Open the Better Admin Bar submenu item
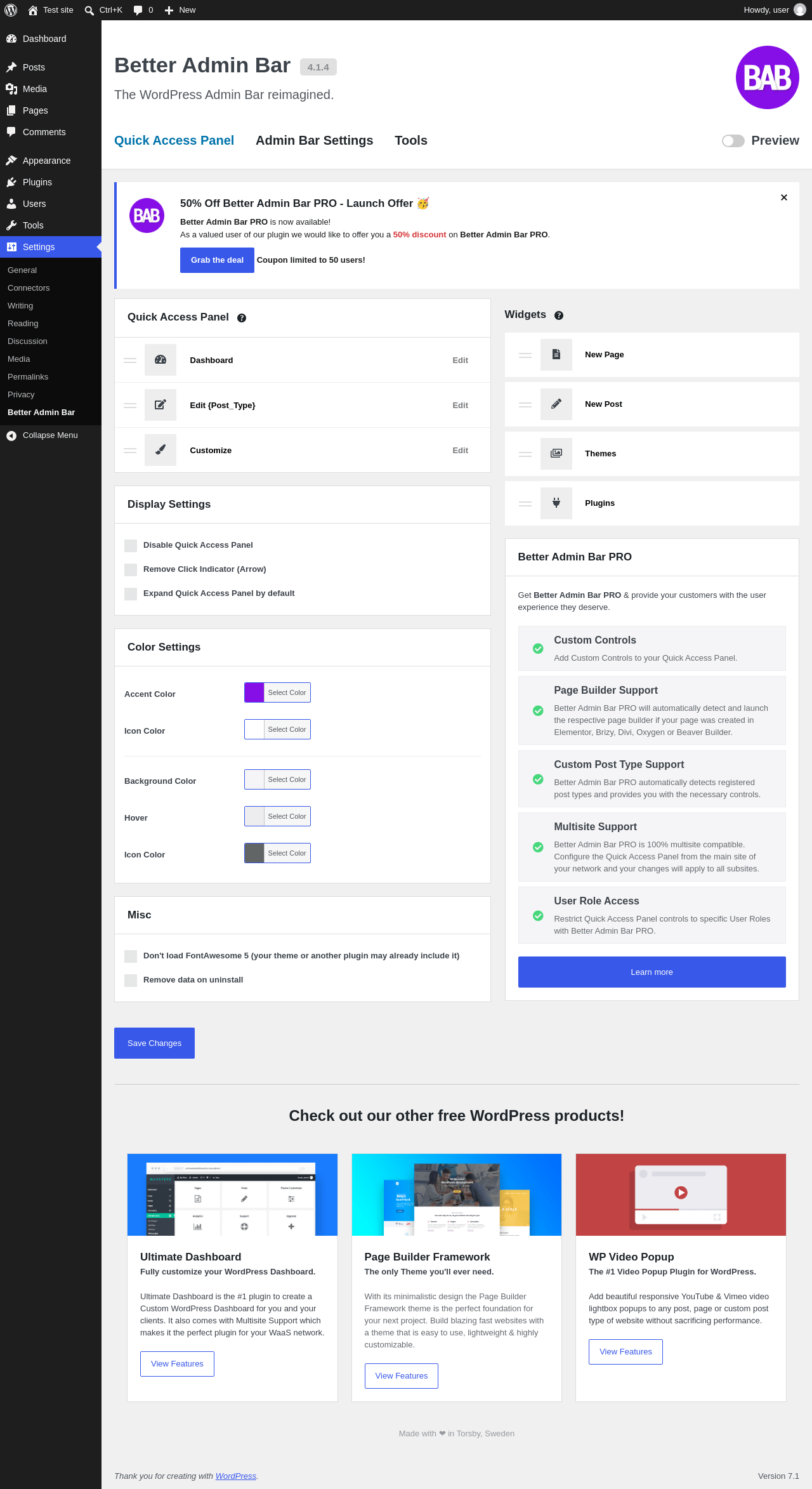 (x=51, y=413)
